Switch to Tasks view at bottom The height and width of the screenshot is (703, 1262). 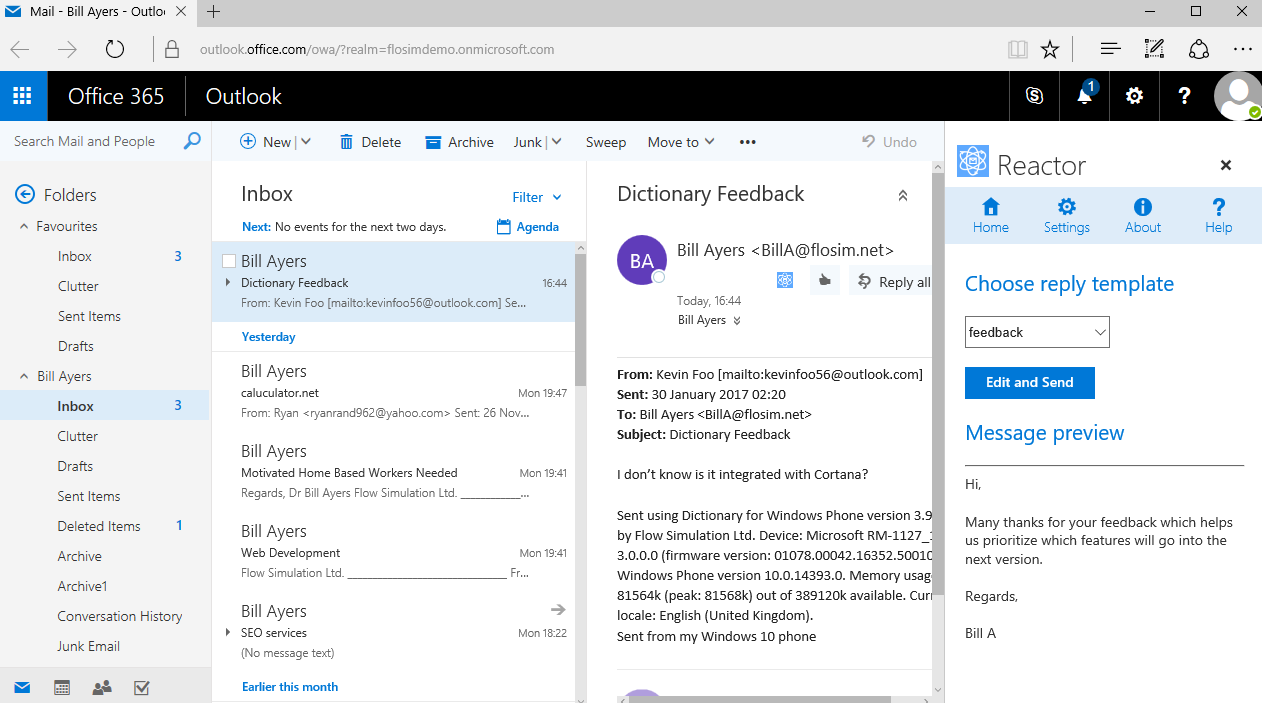pos(142,687)
